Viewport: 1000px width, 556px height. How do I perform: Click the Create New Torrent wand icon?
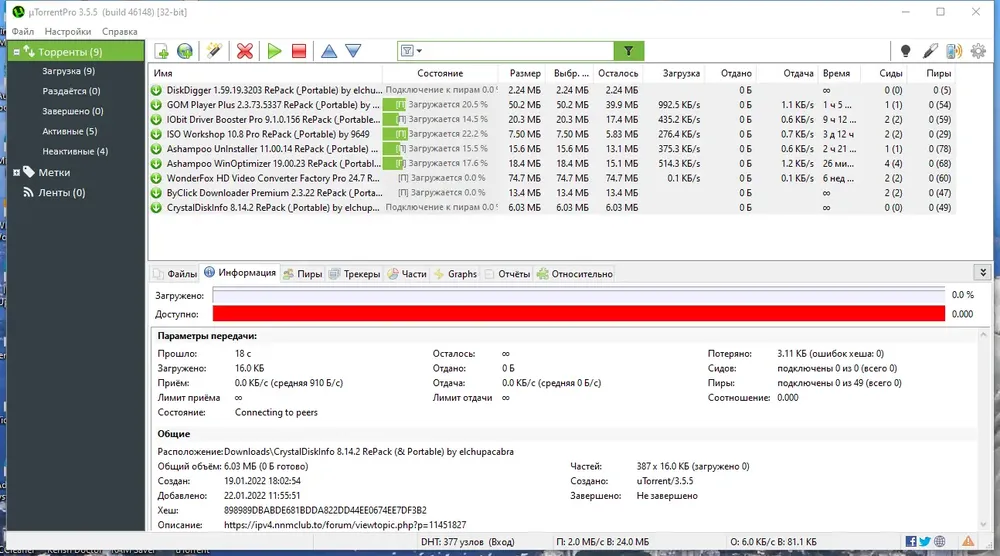tap(214, 51)
